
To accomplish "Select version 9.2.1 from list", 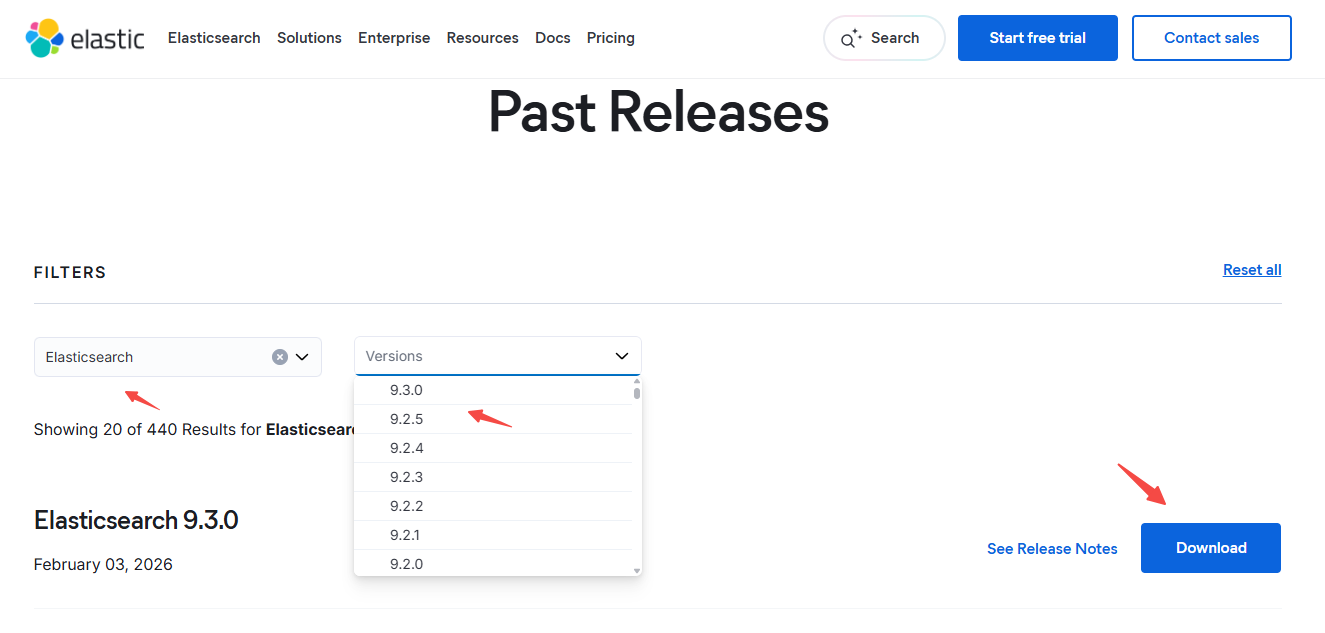I will 495,535.
